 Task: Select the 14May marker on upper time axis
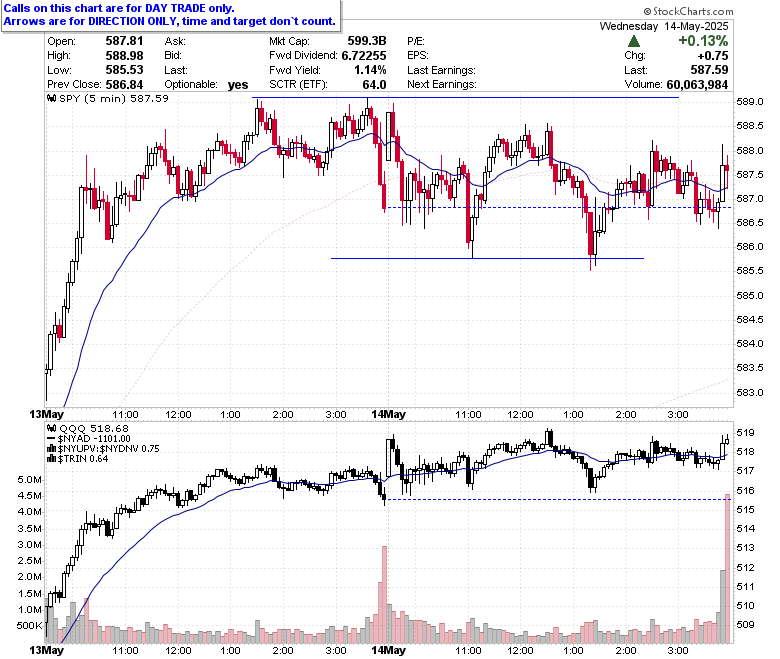pos(389,415)
